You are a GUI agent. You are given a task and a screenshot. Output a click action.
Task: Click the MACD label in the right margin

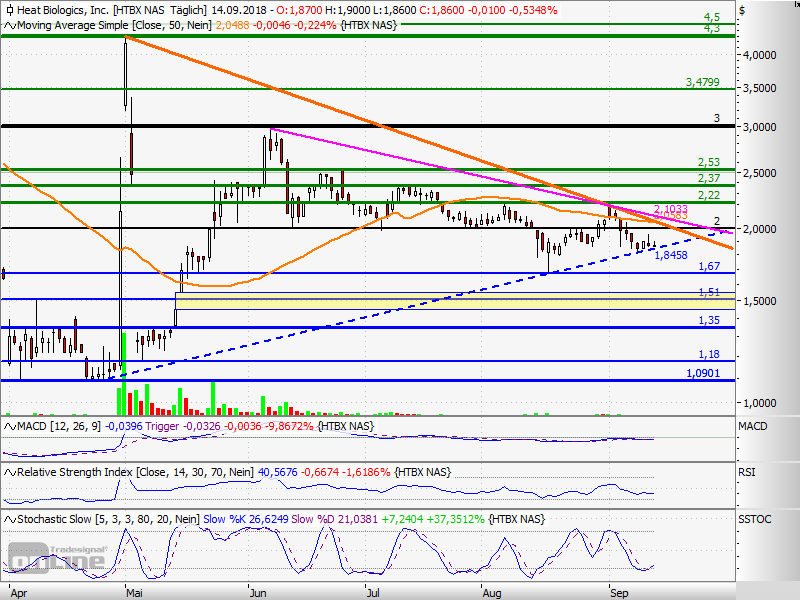(x=751, y=425)
